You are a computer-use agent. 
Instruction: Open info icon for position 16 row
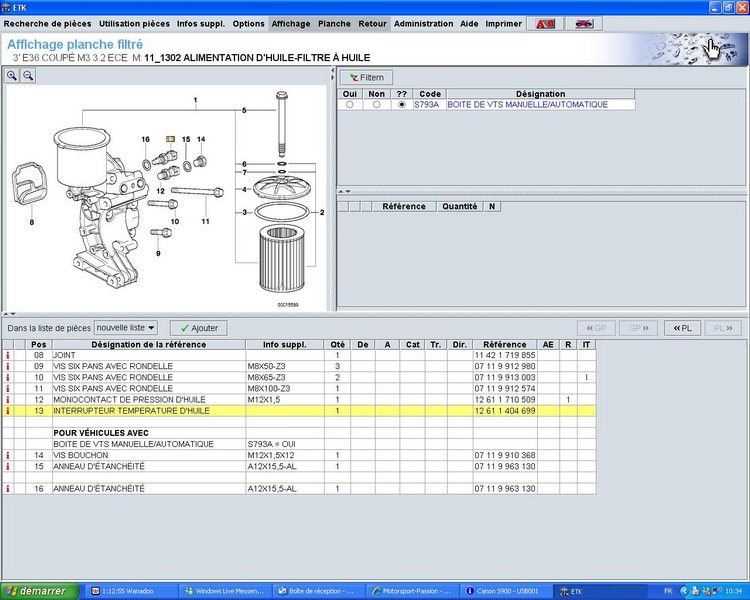coord(8,489)
